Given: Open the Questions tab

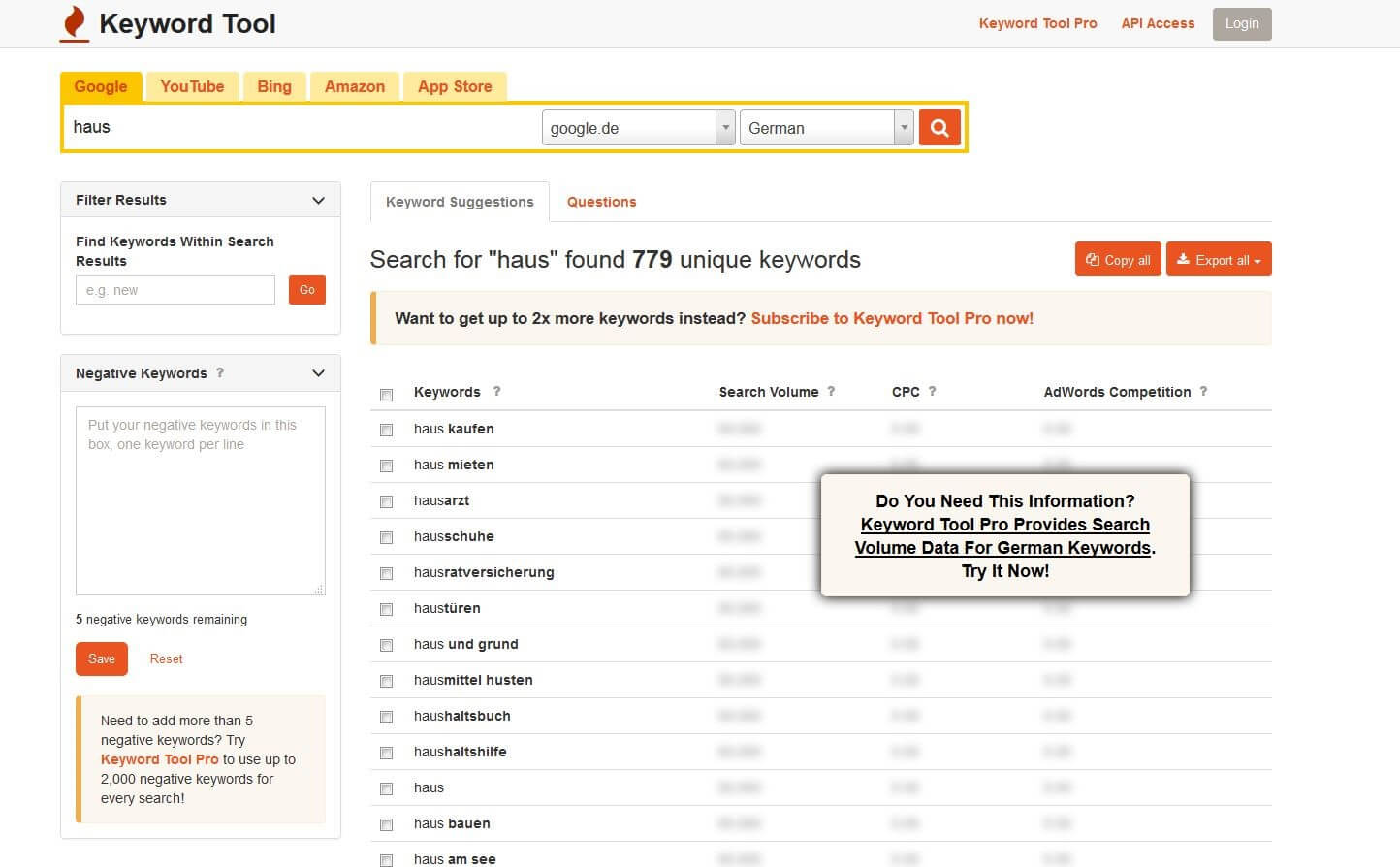Looking at the screenshot, I should tap(601, 202).
